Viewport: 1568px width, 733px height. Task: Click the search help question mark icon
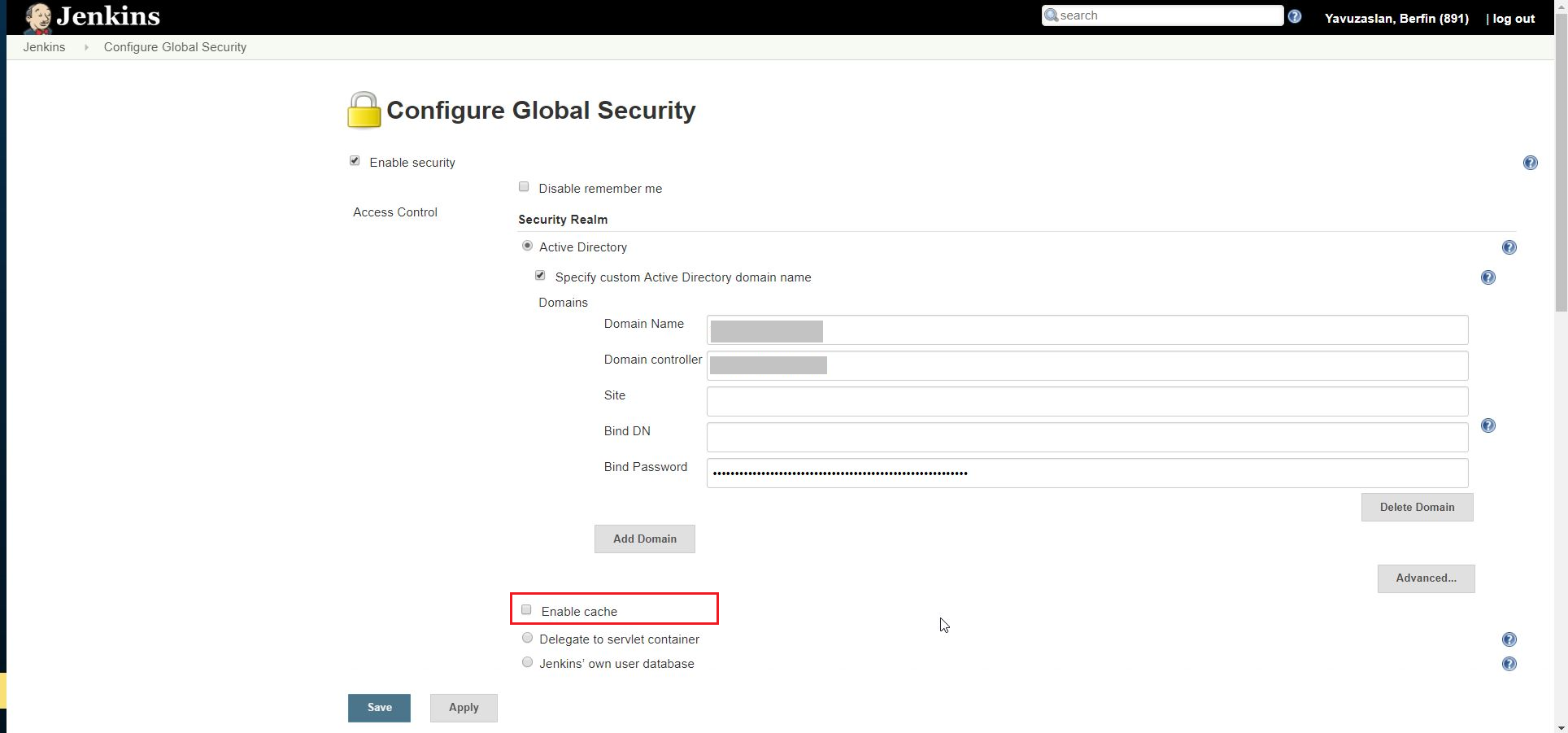click(1295, 16)
